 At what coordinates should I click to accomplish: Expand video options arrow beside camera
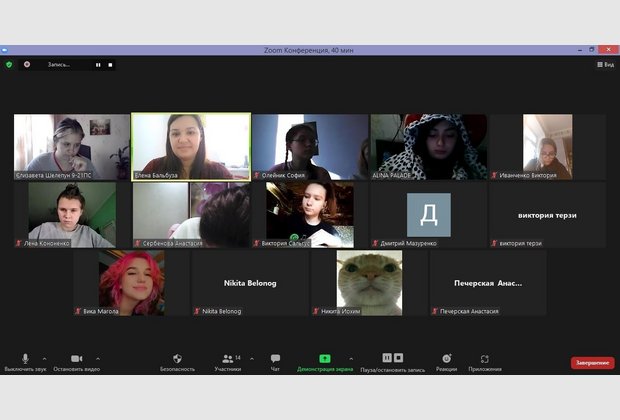(x=98, y=359)
